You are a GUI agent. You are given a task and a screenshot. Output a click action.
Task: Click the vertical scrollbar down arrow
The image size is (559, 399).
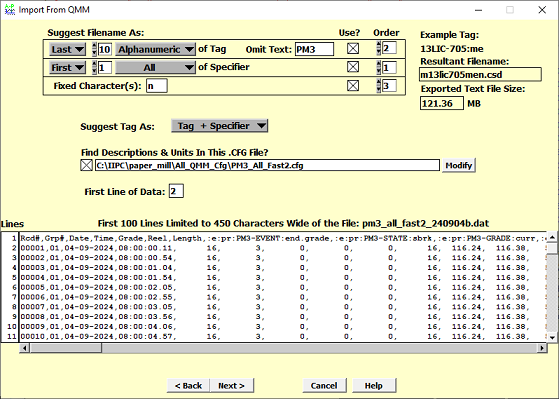552,337
